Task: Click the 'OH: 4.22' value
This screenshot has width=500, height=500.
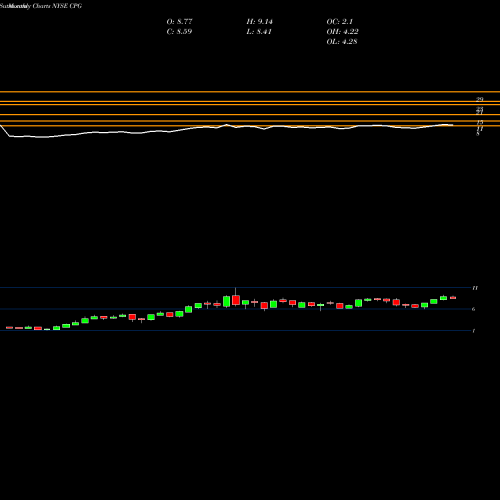Action: coord(342,32)
